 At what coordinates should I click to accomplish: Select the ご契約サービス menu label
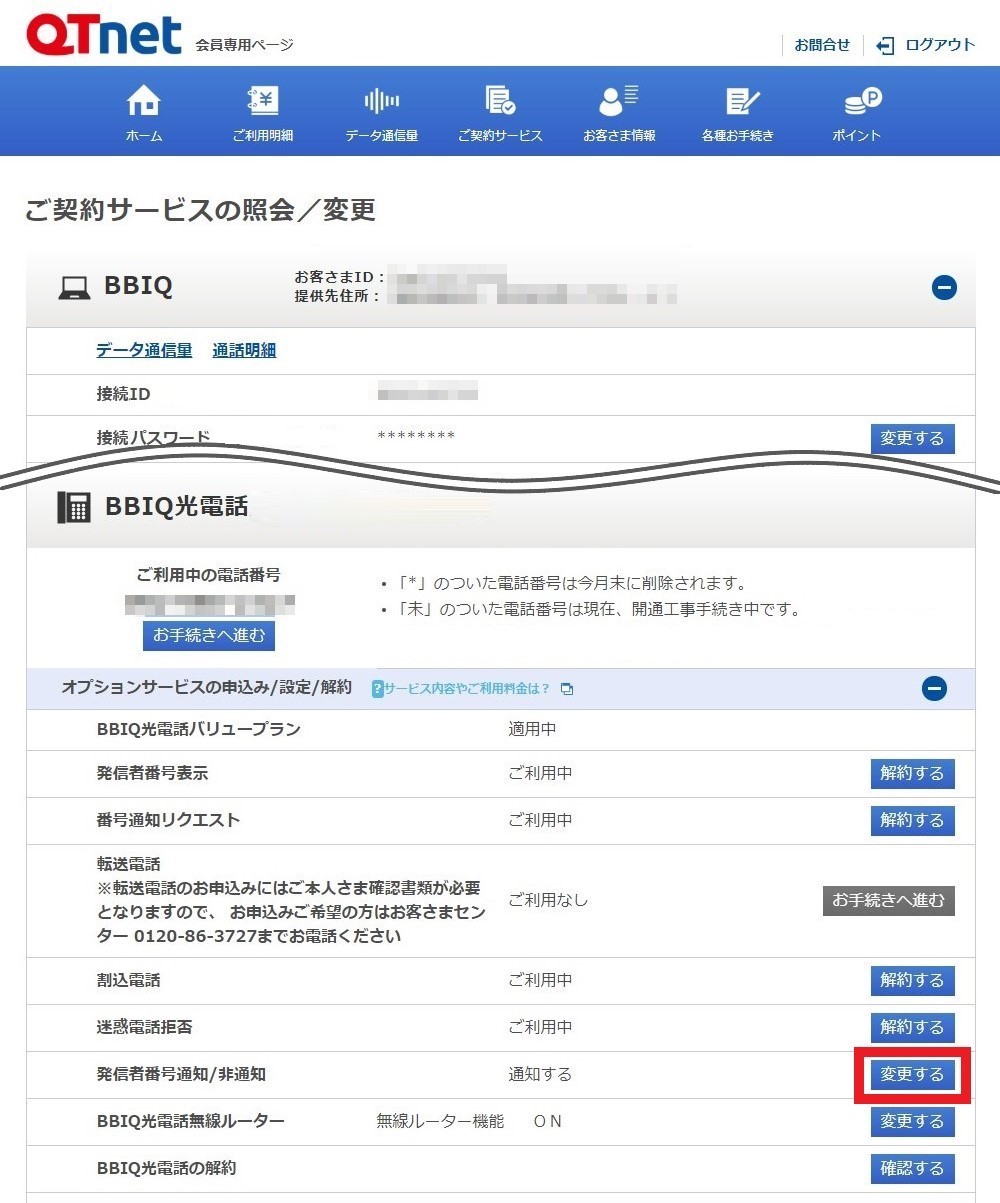500,136
